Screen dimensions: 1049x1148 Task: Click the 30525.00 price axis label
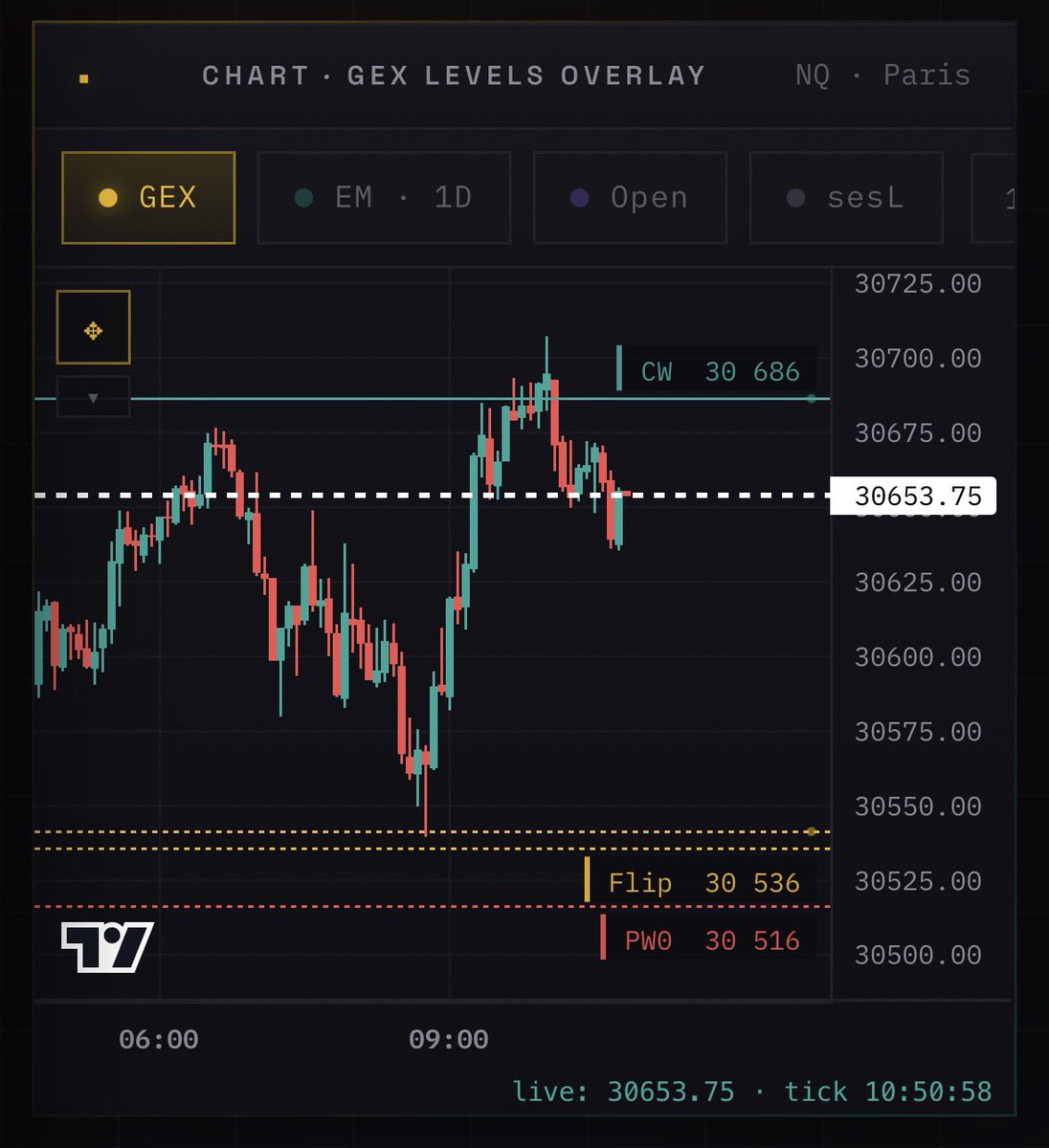click(x=918, y=880)
